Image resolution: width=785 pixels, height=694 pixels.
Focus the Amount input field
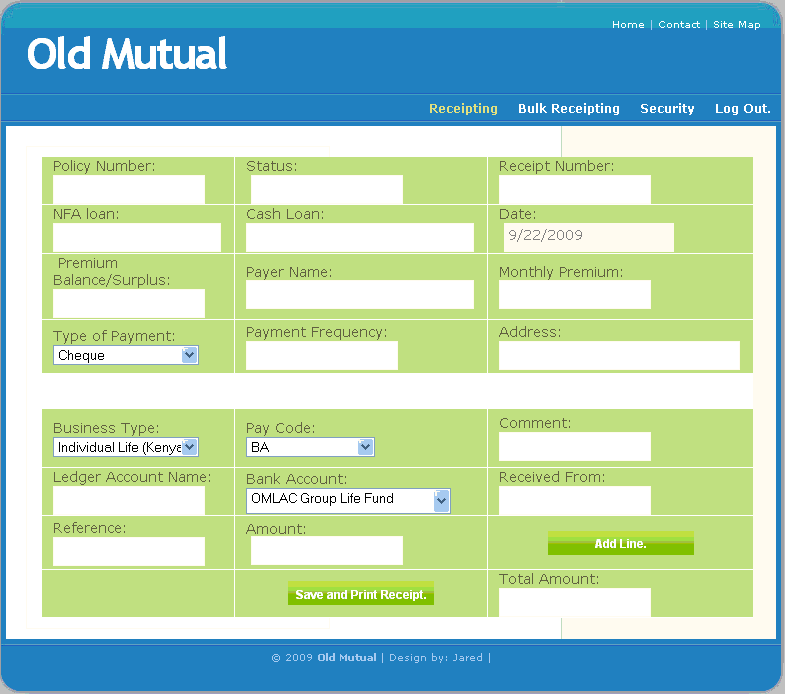326,550
